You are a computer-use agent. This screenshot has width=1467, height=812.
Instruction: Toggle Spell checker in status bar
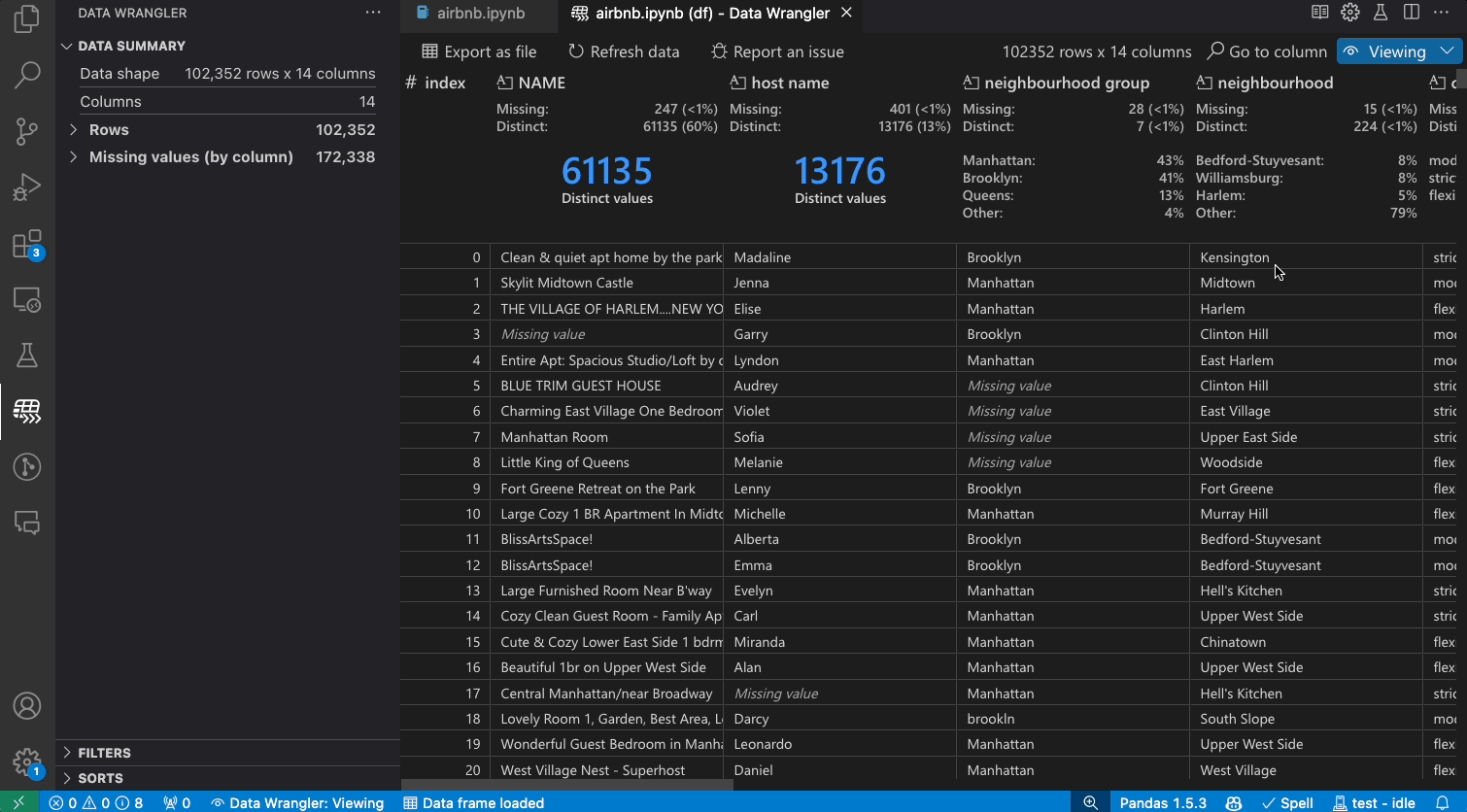coord(1286,802)
